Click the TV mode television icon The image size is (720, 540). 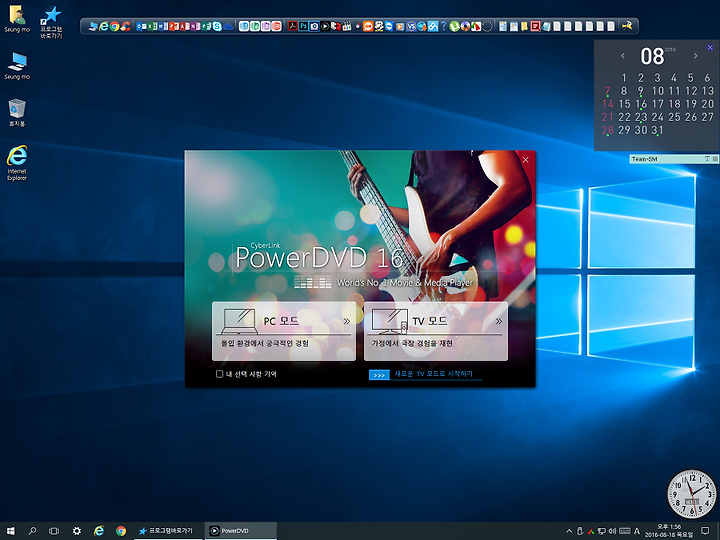pyautogui.click(x=389, y=321)
